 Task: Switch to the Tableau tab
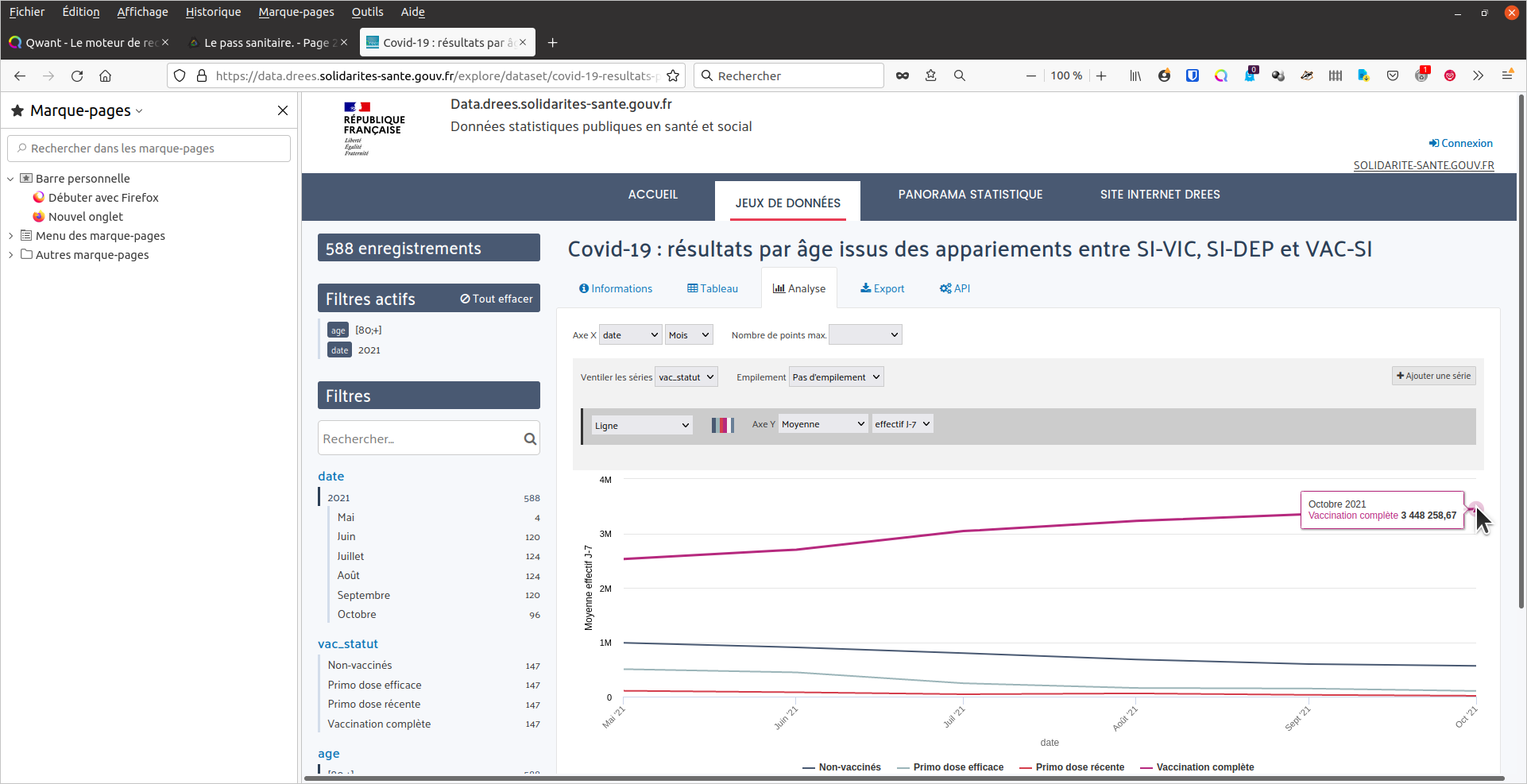[713, 288]
